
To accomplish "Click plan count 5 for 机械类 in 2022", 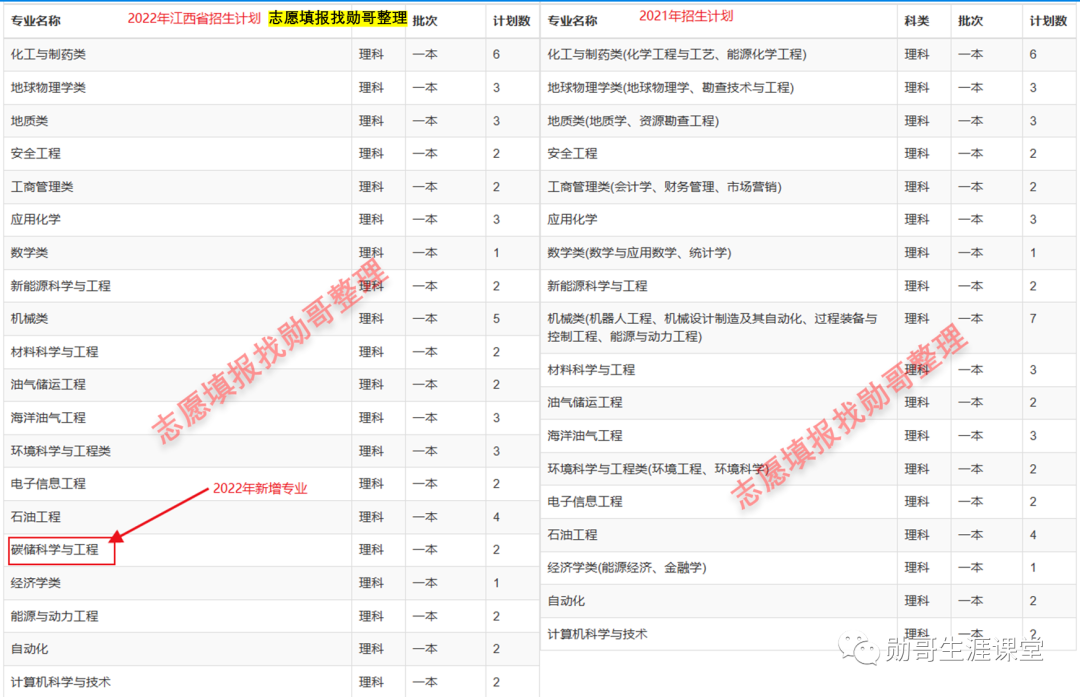I will 497,318.
